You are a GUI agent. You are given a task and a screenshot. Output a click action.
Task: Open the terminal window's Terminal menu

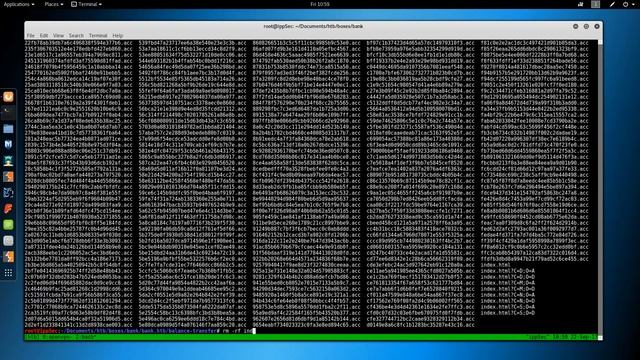(98, 36)
